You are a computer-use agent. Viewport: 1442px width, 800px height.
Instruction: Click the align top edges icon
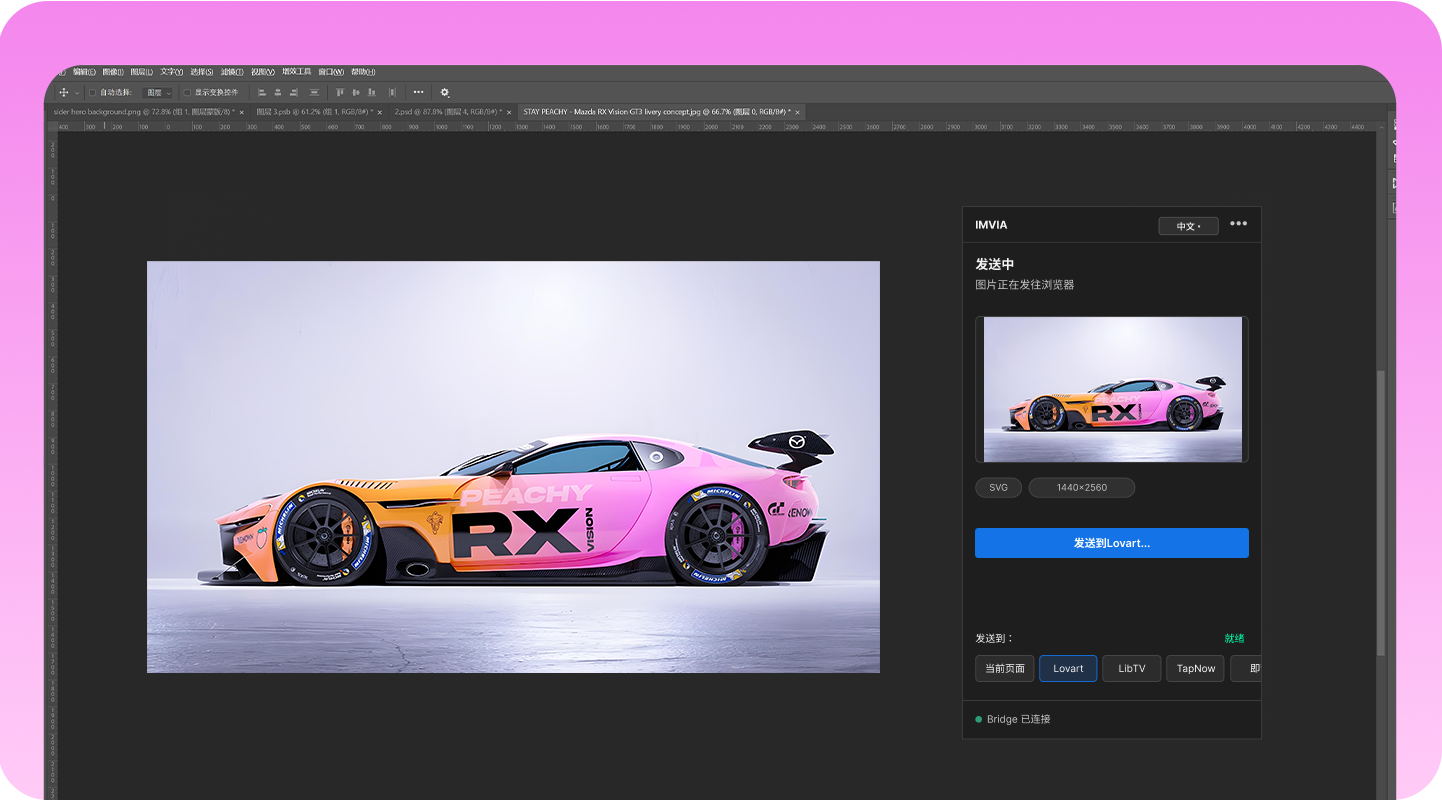[x=340, y=92]
